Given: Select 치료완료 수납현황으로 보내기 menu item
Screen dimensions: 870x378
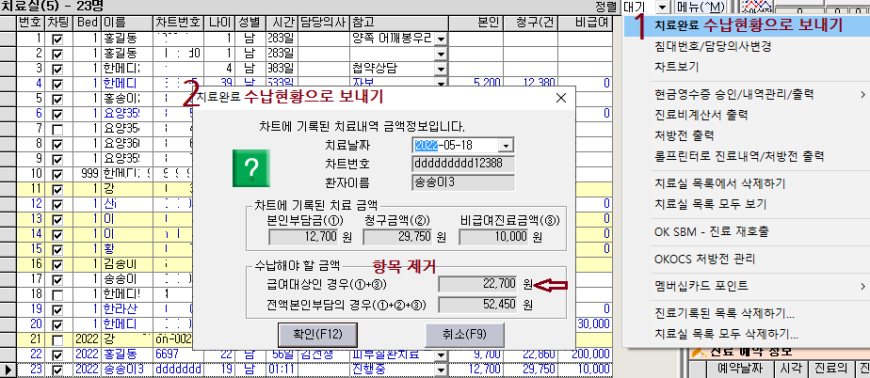Looking at the screenshot, I should click(748, 25).
